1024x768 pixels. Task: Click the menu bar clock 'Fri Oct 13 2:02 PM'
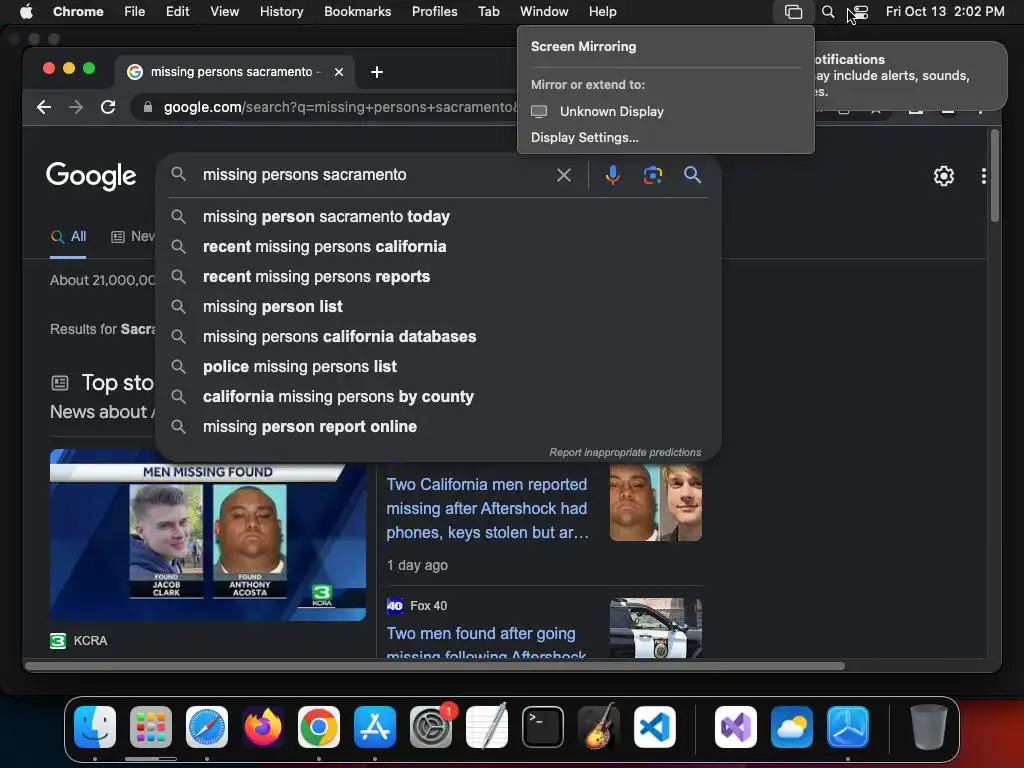click(x=945, y=12)
